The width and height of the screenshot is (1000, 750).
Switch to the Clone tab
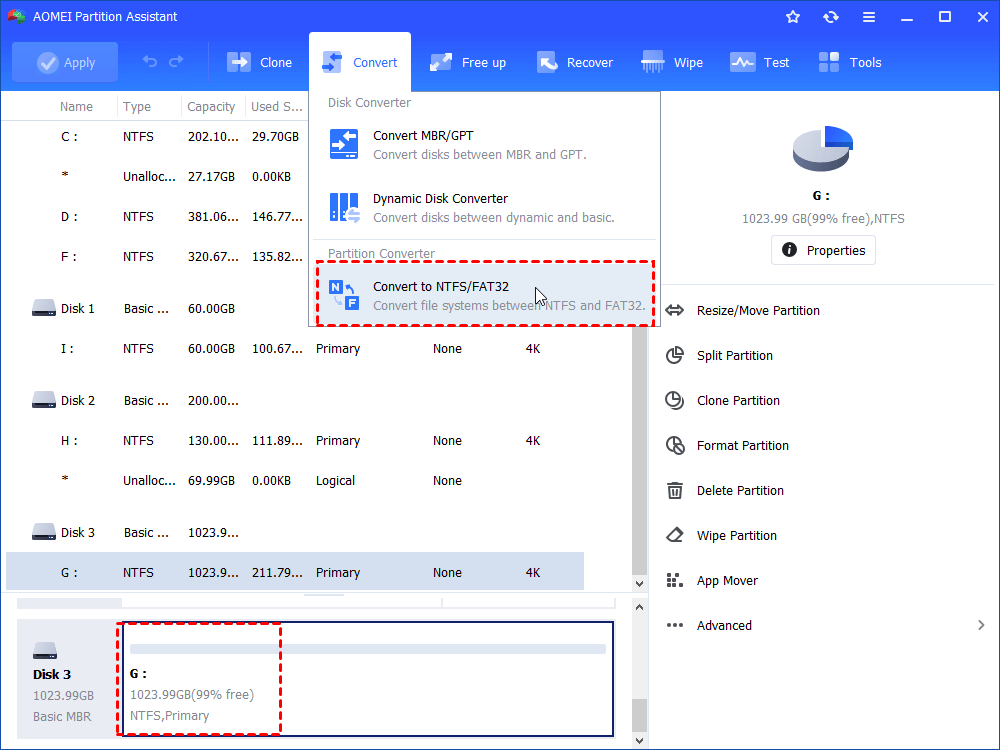pos(260,62)
